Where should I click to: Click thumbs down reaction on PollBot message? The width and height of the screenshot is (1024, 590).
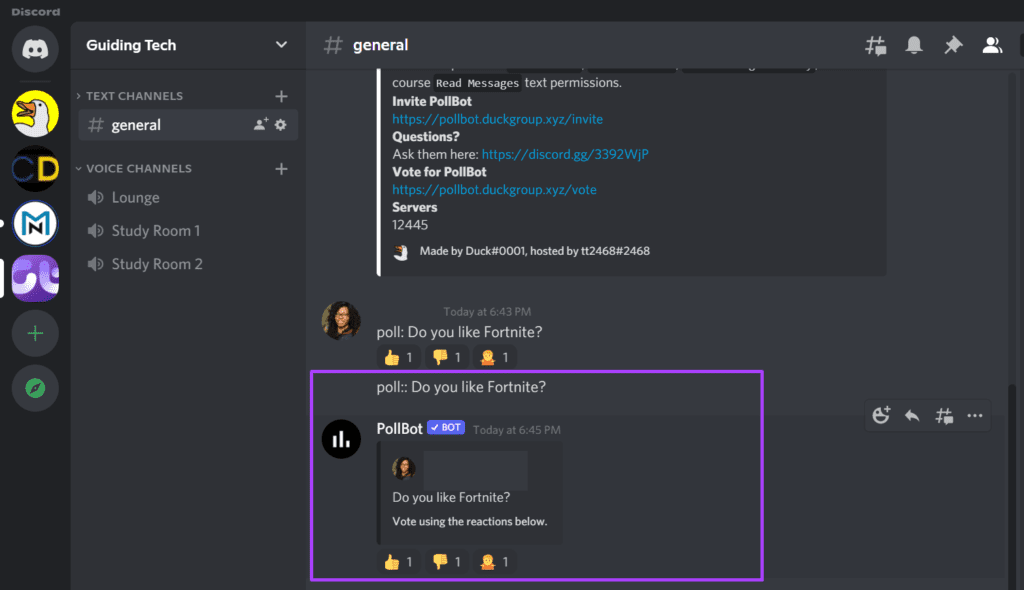447,562
